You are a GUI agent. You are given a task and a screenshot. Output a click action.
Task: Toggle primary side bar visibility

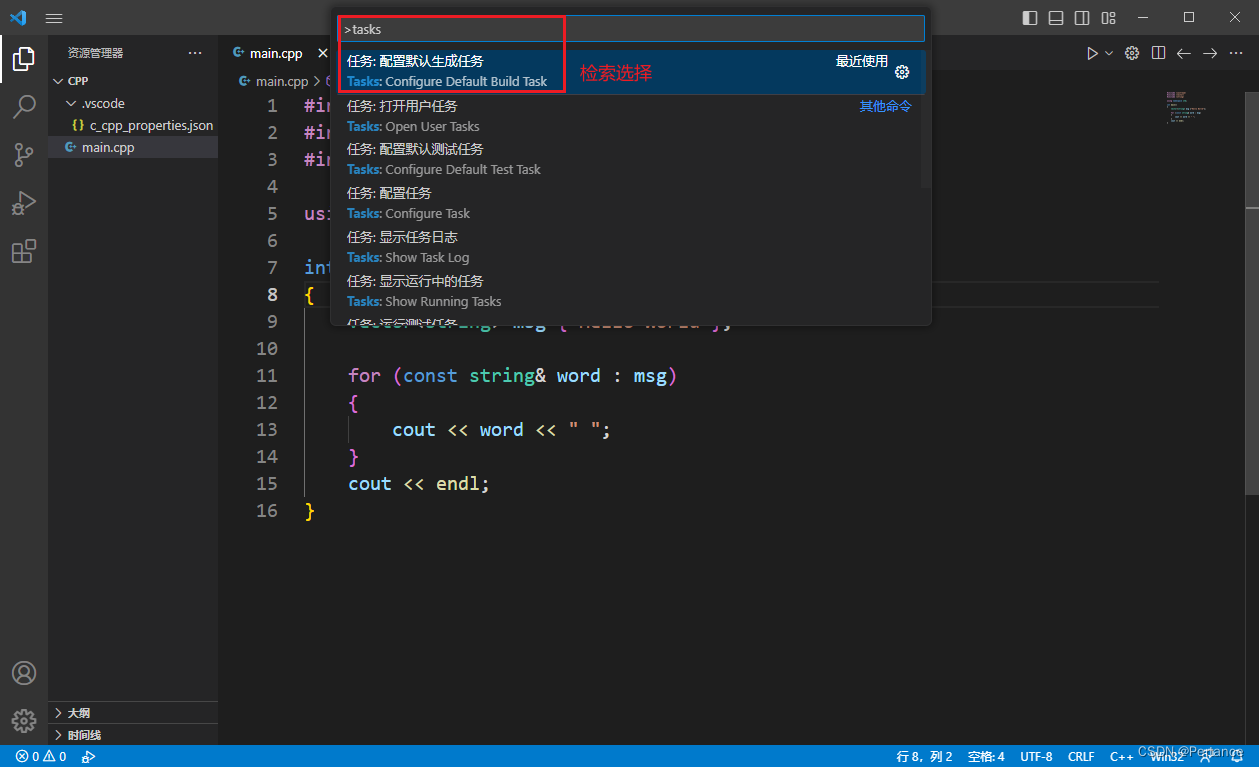[1030, 18]
